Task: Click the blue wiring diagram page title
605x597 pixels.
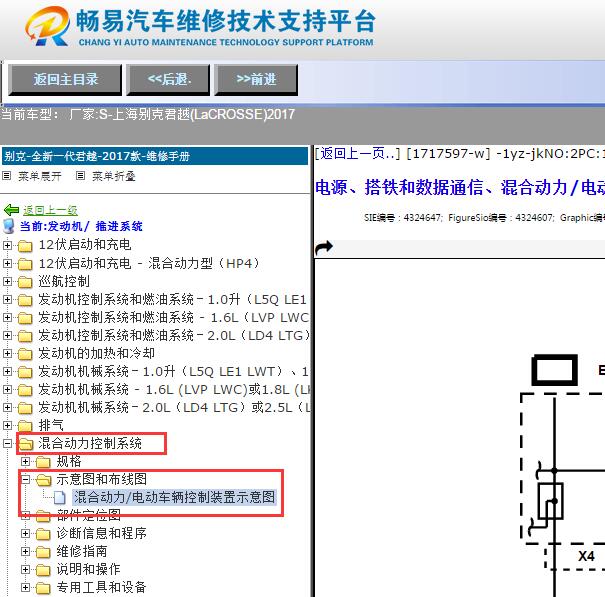Action: pos(460,188)
